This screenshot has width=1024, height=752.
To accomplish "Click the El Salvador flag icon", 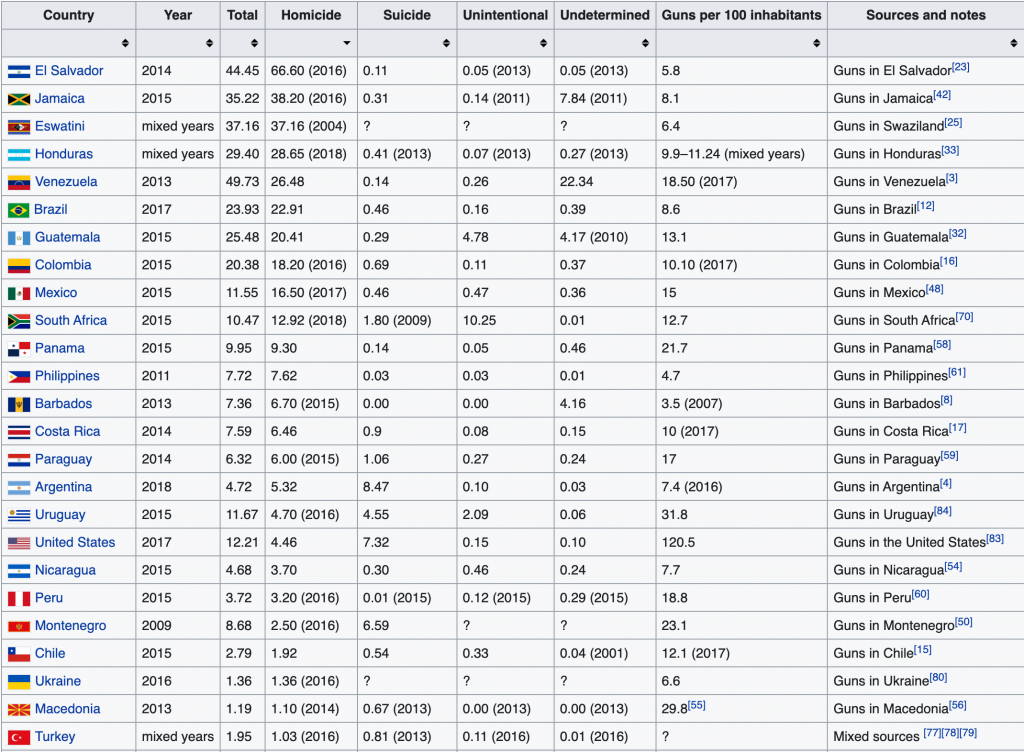I will (x=19, y=71).
